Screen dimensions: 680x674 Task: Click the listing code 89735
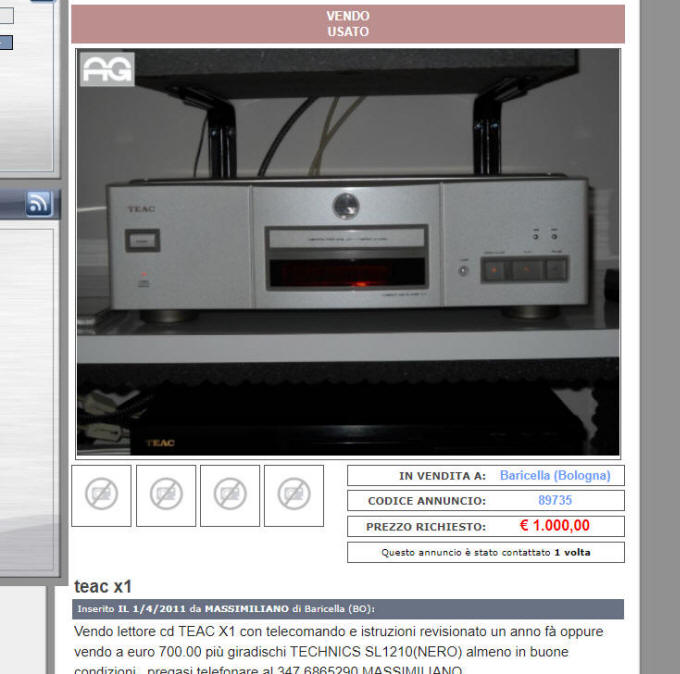point(555,500)
